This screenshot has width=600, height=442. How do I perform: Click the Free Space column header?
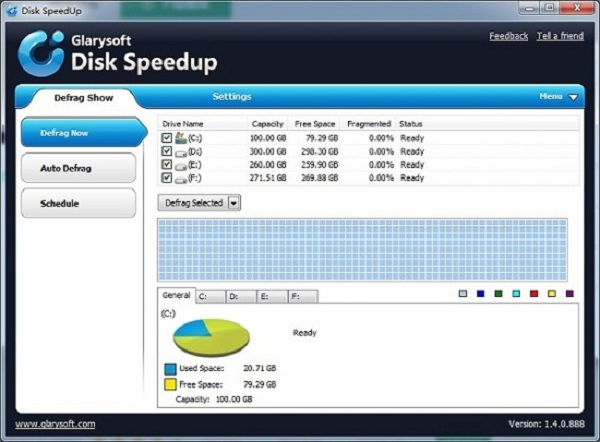click(x=315, y=124)
